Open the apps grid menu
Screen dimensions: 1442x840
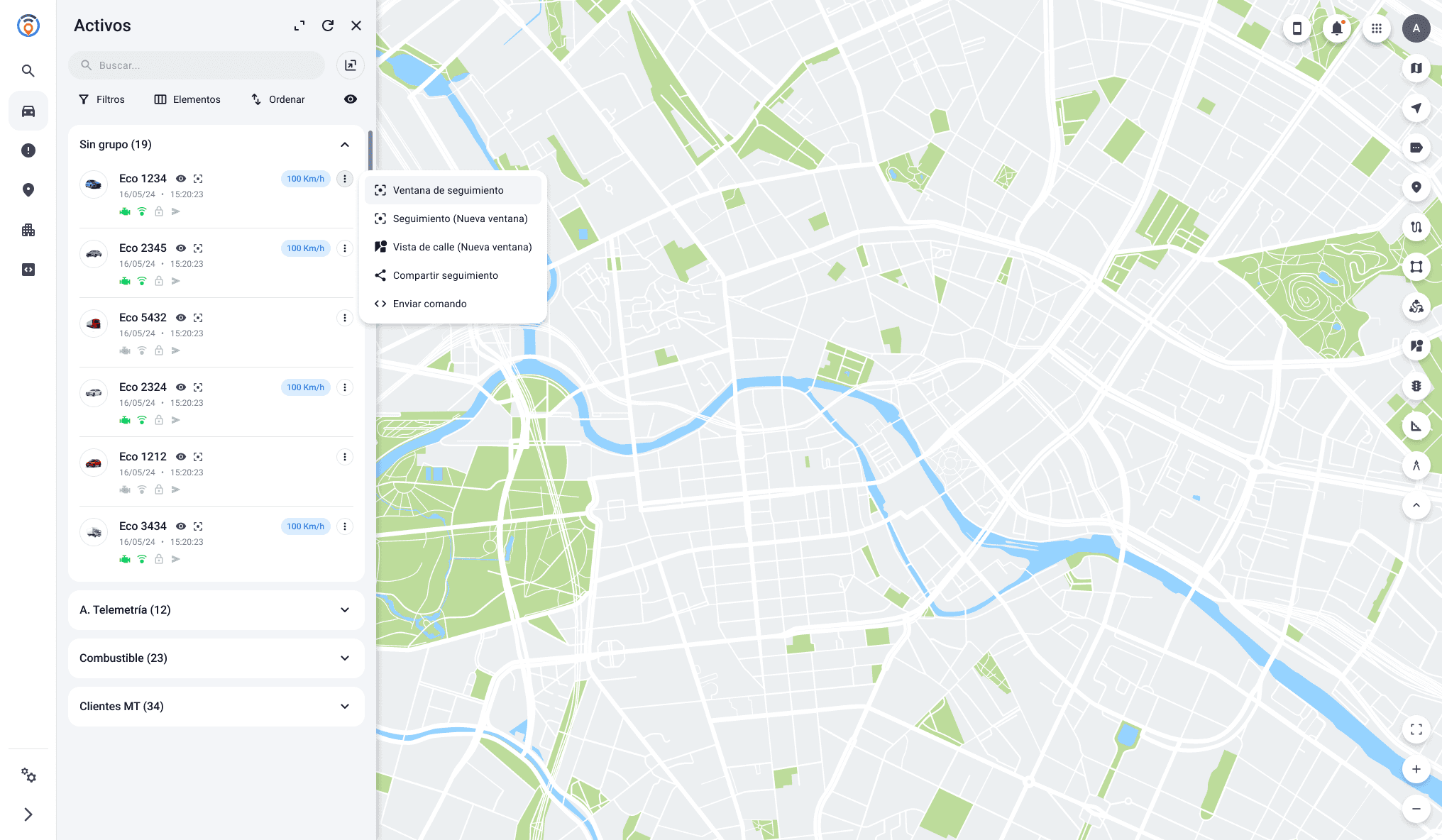click(1376, 28)
